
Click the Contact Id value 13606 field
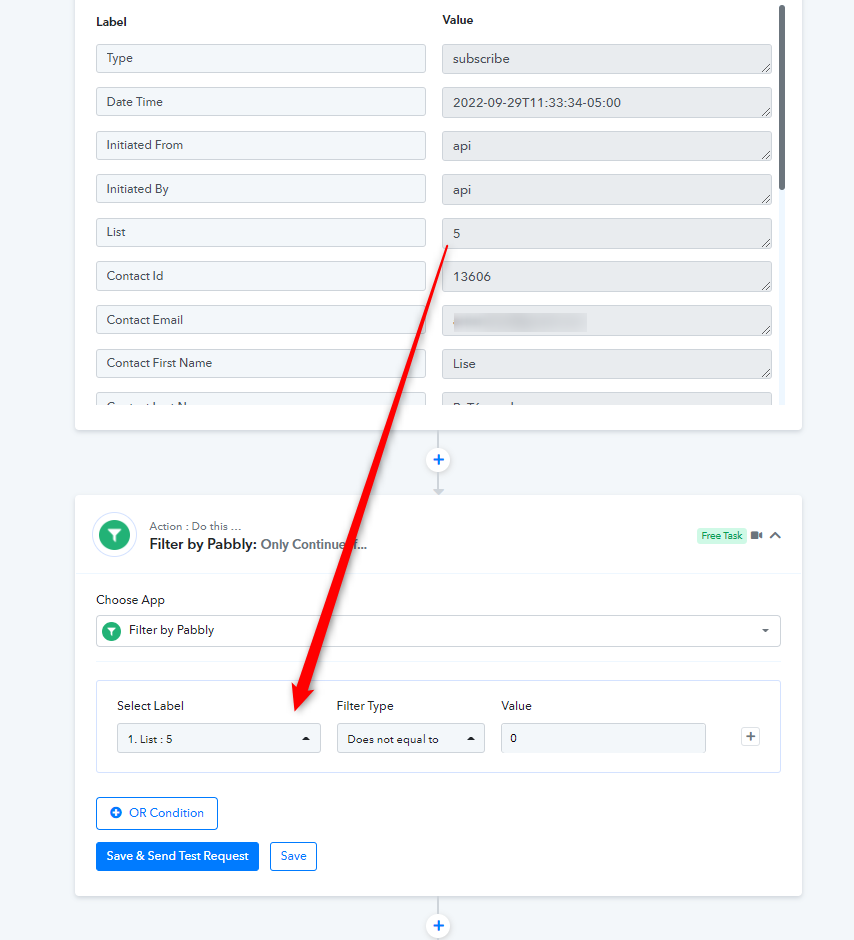606,276
